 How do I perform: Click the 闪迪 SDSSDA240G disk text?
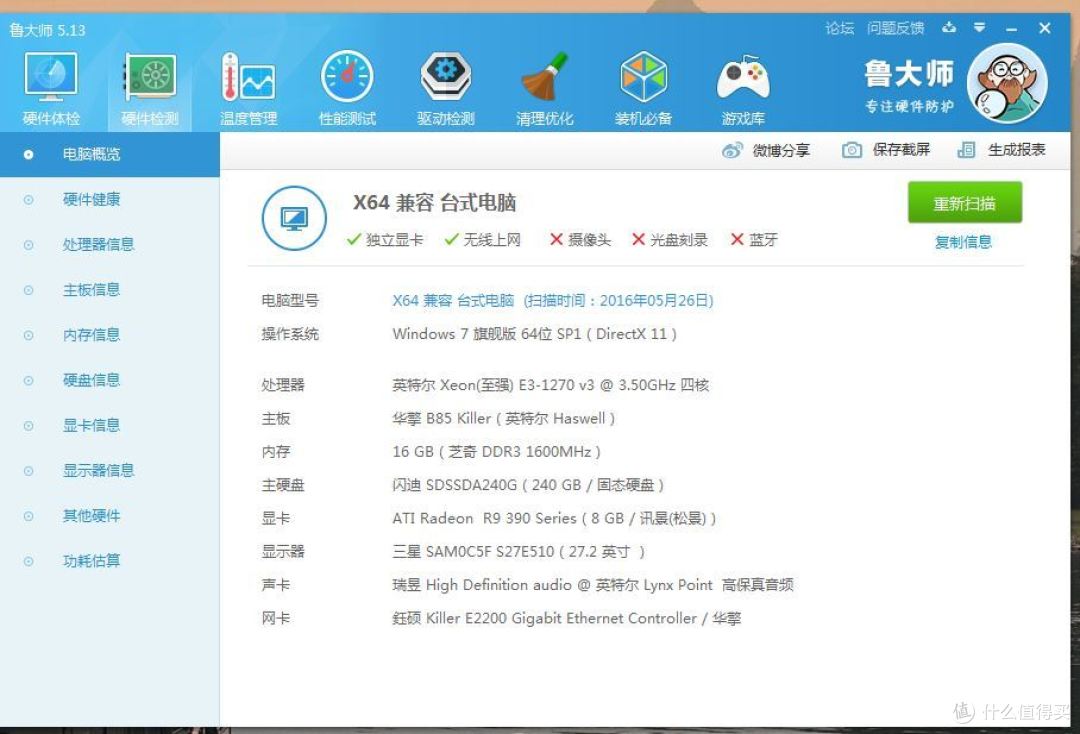pyautogui.click(x=528, y=485)
